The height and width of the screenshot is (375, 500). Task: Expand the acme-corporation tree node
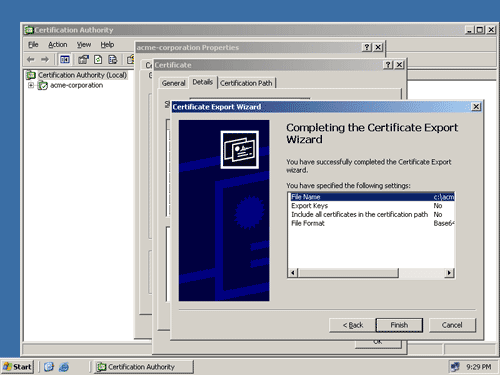tap(31, 85)
